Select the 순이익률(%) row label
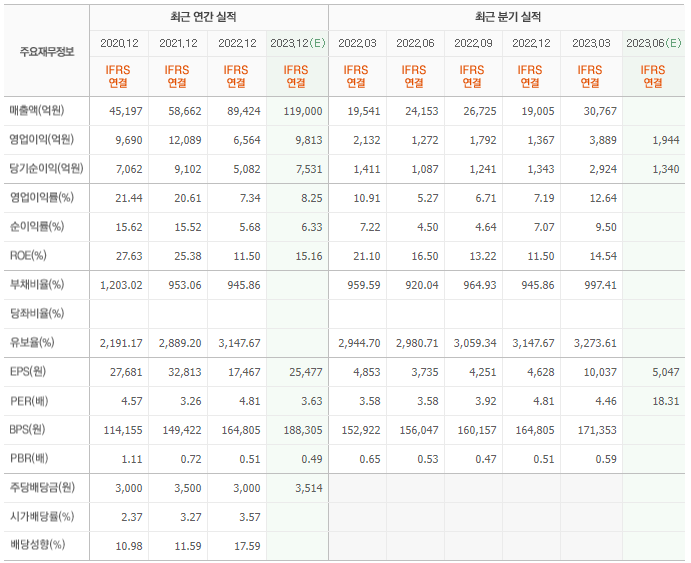This screenshot has width=691, height=563. point(37,226)
